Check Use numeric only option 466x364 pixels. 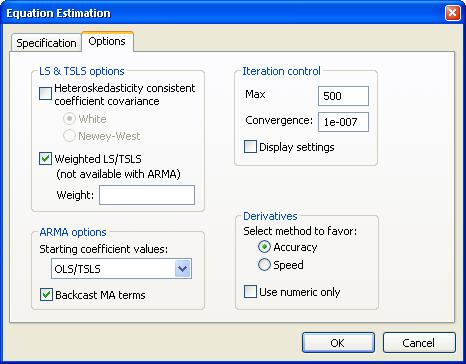click(x=250, y=292)
